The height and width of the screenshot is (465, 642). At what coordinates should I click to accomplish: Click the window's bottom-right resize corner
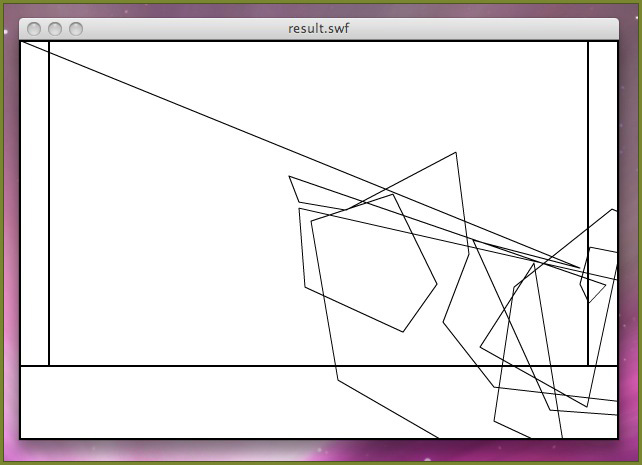pyautogui.click(x=615, y=436)
